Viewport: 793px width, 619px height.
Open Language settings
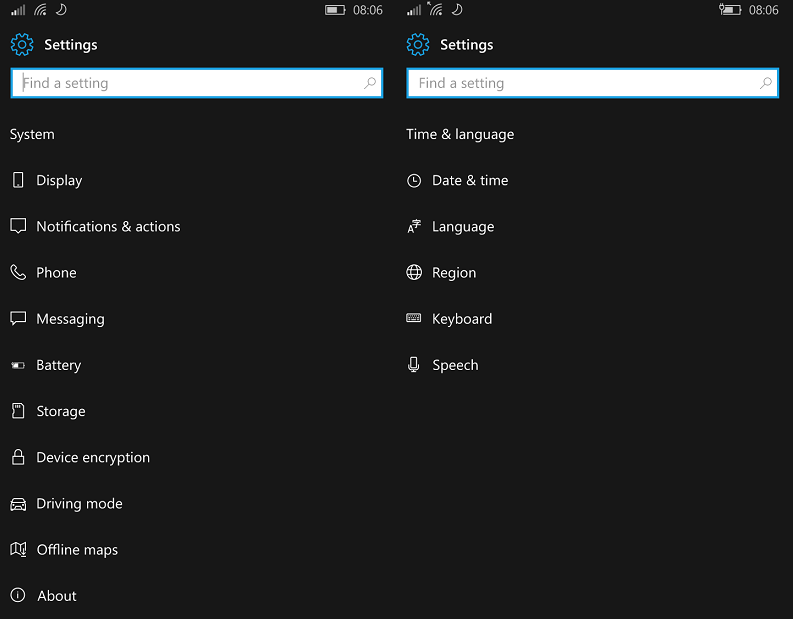[x=463, y=227]
